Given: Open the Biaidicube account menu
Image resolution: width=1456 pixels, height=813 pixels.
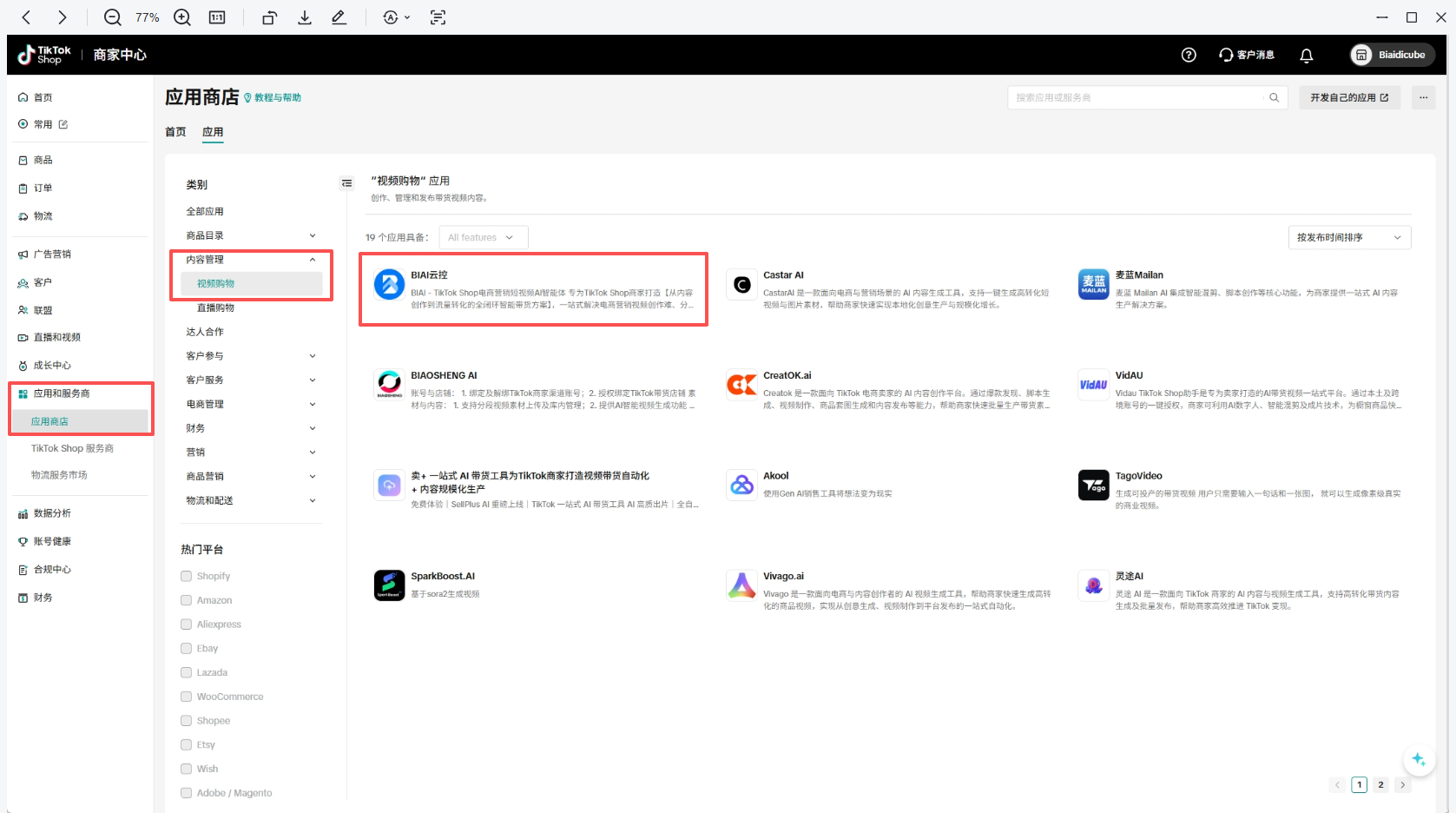Looking at the screenshot, I should 1392,55.
